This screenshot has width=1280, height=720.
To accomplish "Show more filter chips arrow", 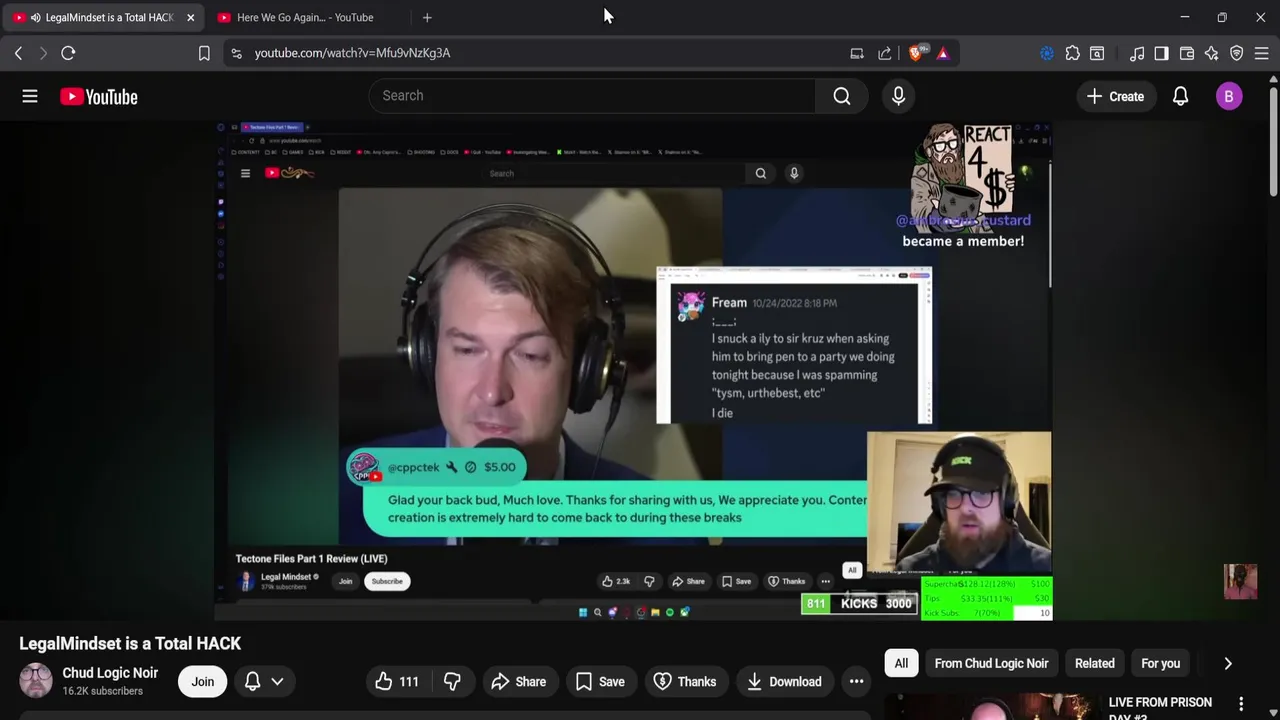I will coord(1228,663).
